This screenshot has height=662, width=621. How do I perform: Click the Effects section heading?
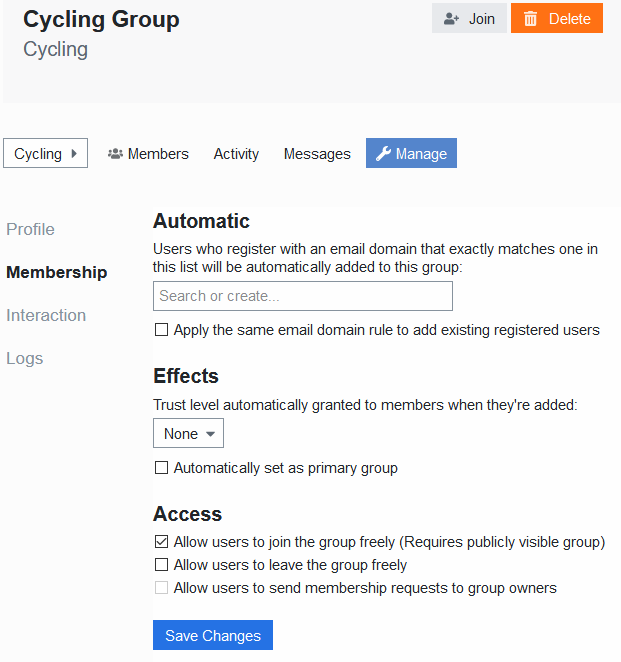tap(186, 376)
